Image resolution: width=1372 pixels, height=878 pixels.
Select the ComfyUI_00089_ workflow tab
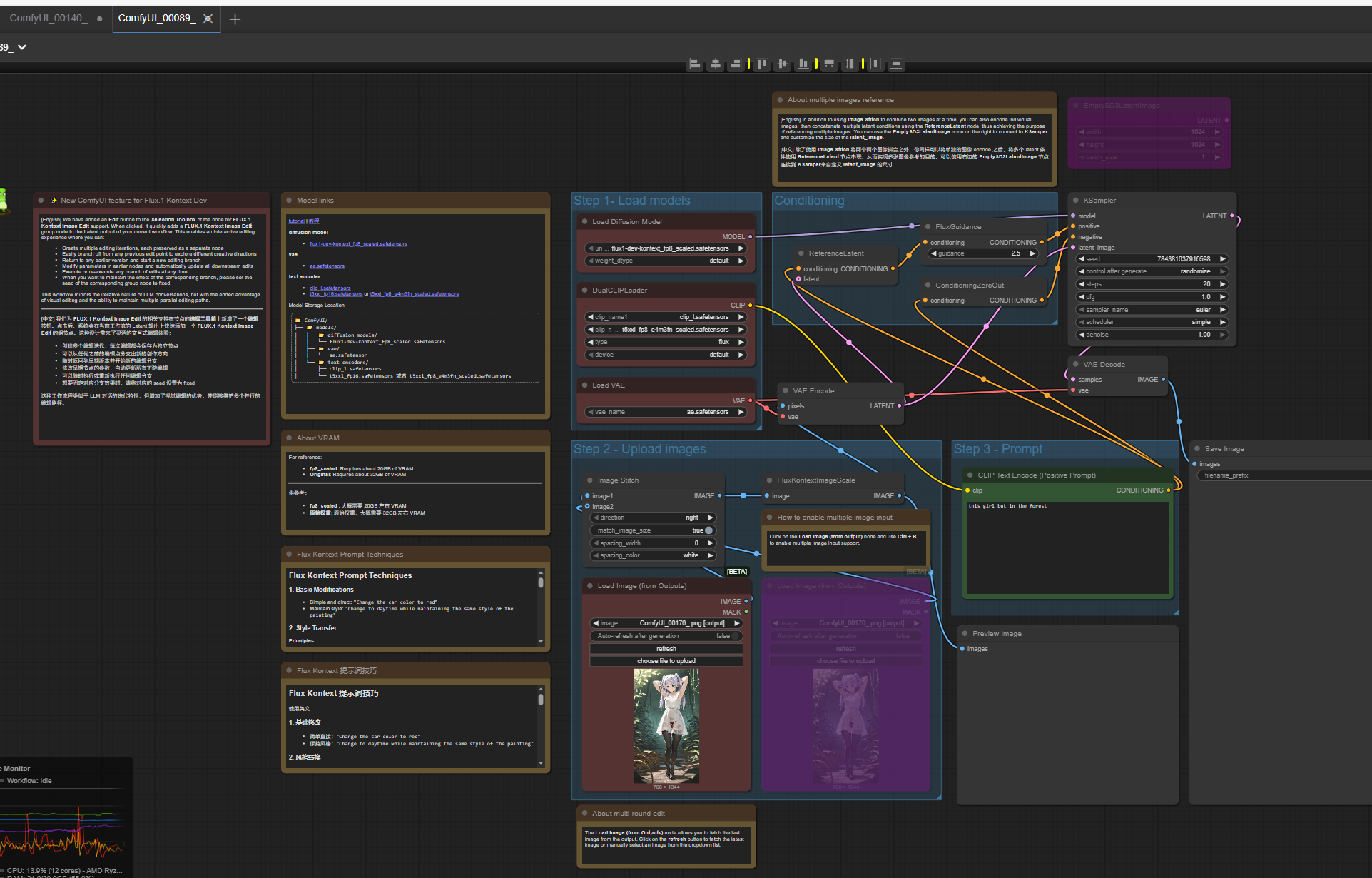coord(156,18)
